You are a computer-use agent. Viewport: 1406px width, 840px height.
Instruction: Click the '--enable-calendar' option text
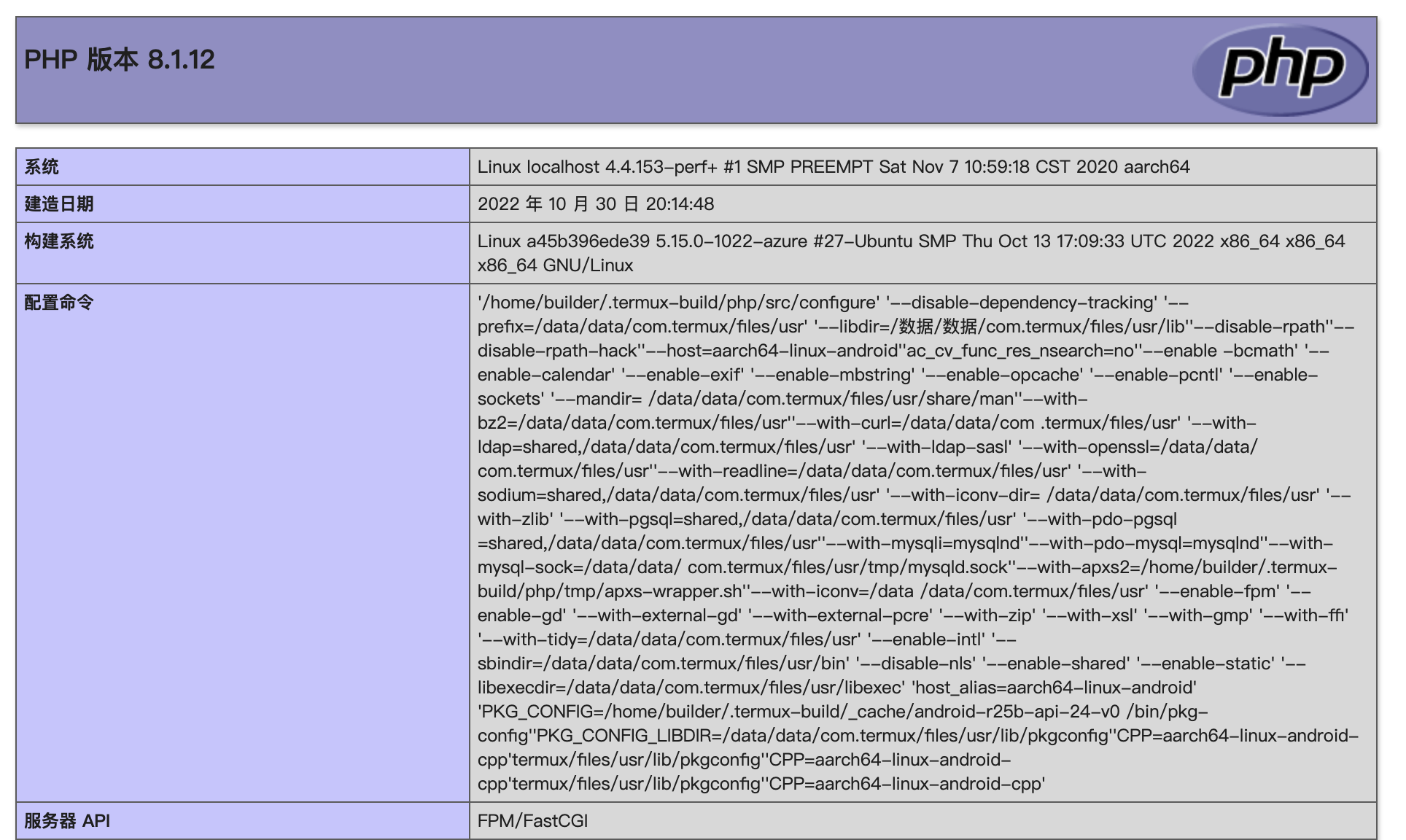(545, 375)
